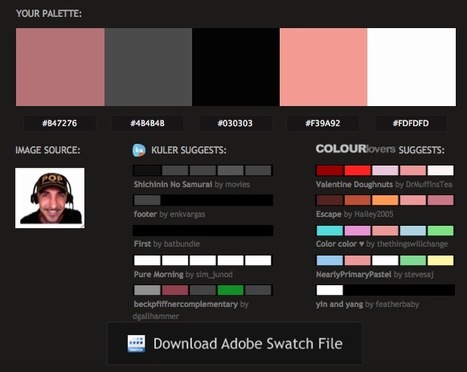Click author name enkvargas
The height and width of the screenshot is (372, 467).
[187, 214]
